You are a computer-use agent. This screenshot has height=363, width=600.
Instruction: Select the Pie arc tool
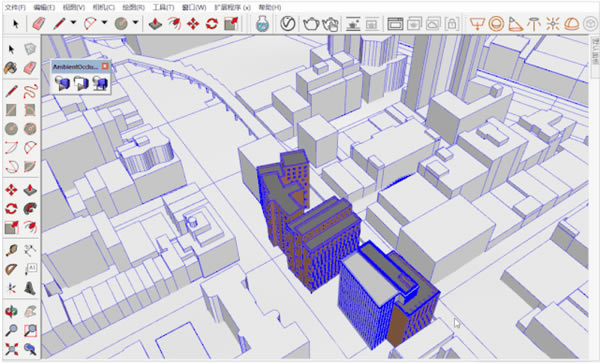pyautogui.click(x=30, y=167)
